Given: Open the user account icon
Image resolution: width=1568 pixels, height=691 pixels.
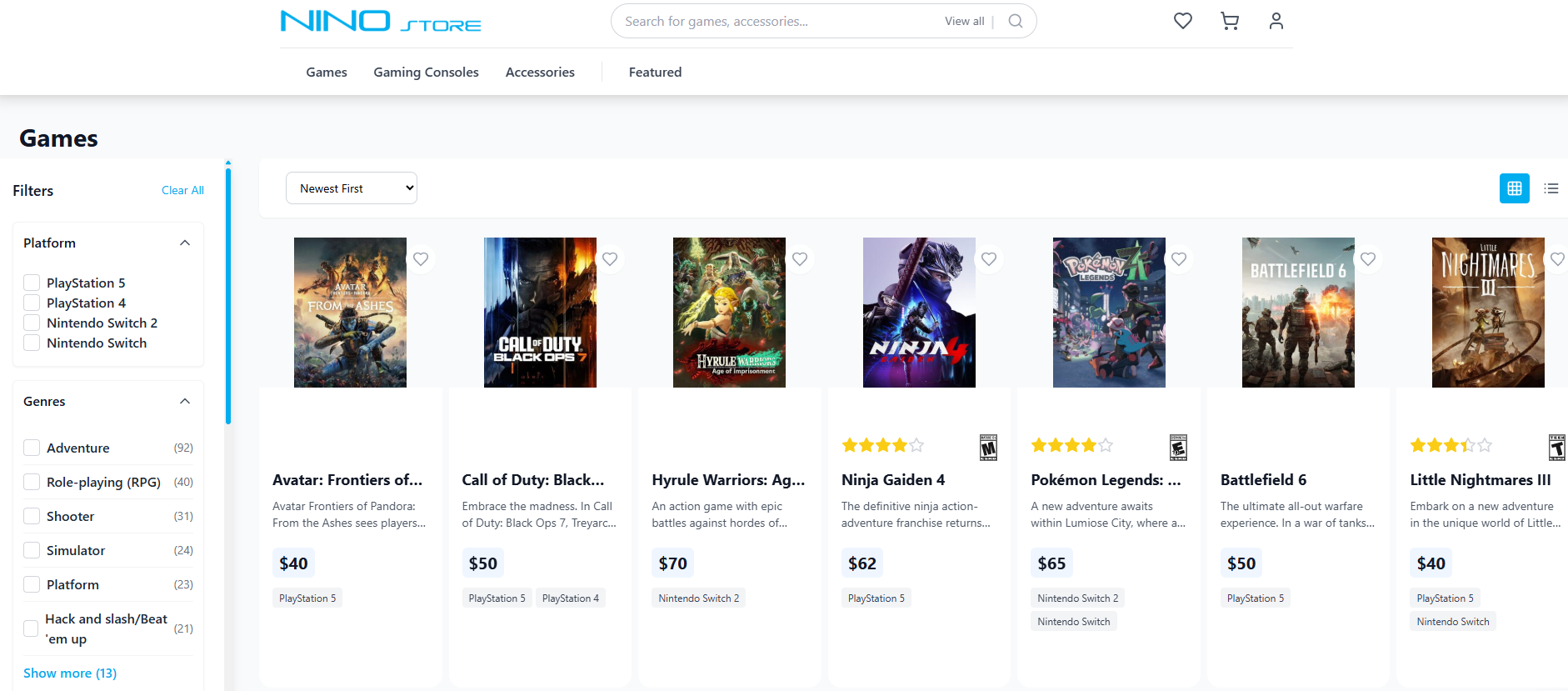Looking at the screenshot, I should [x=1276, y=21].
